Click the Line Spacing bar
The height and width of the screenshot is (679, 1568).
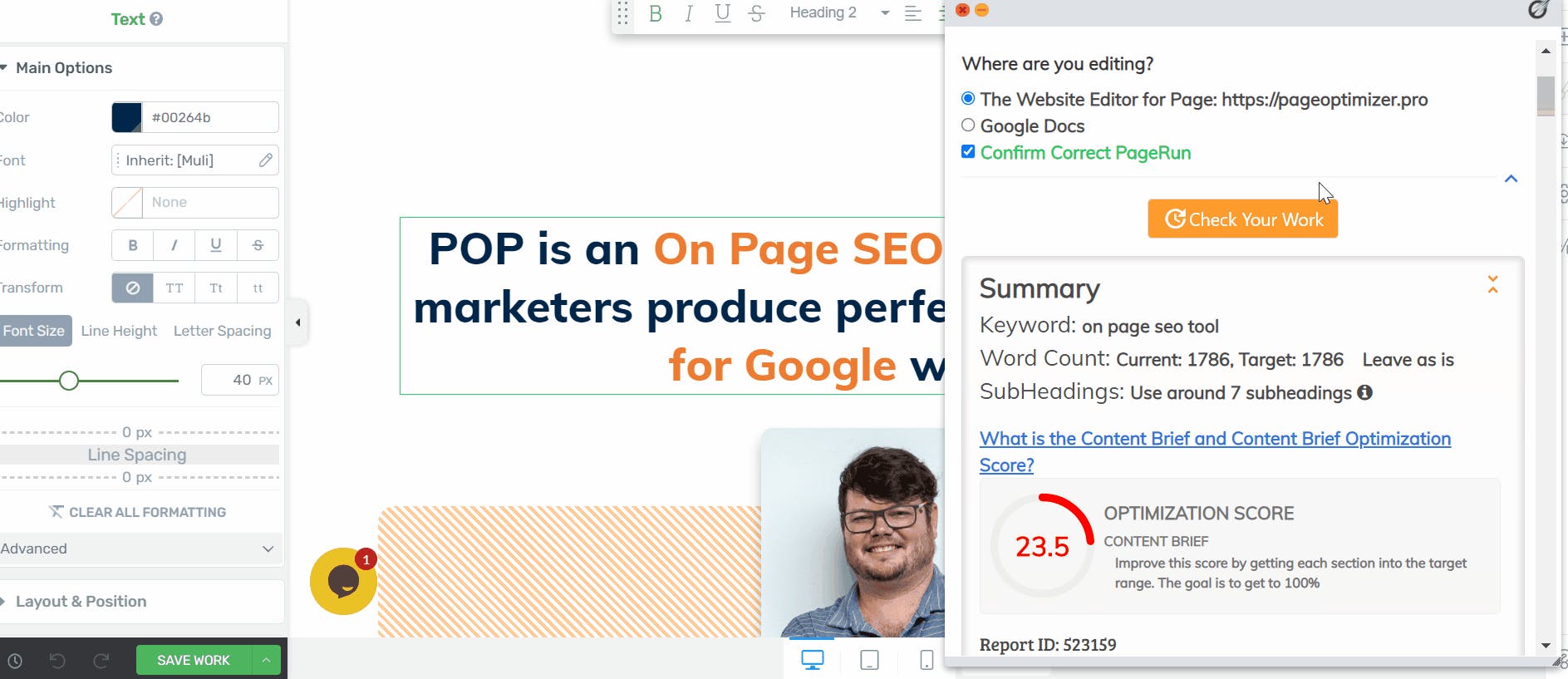click(x=138, y=455)
